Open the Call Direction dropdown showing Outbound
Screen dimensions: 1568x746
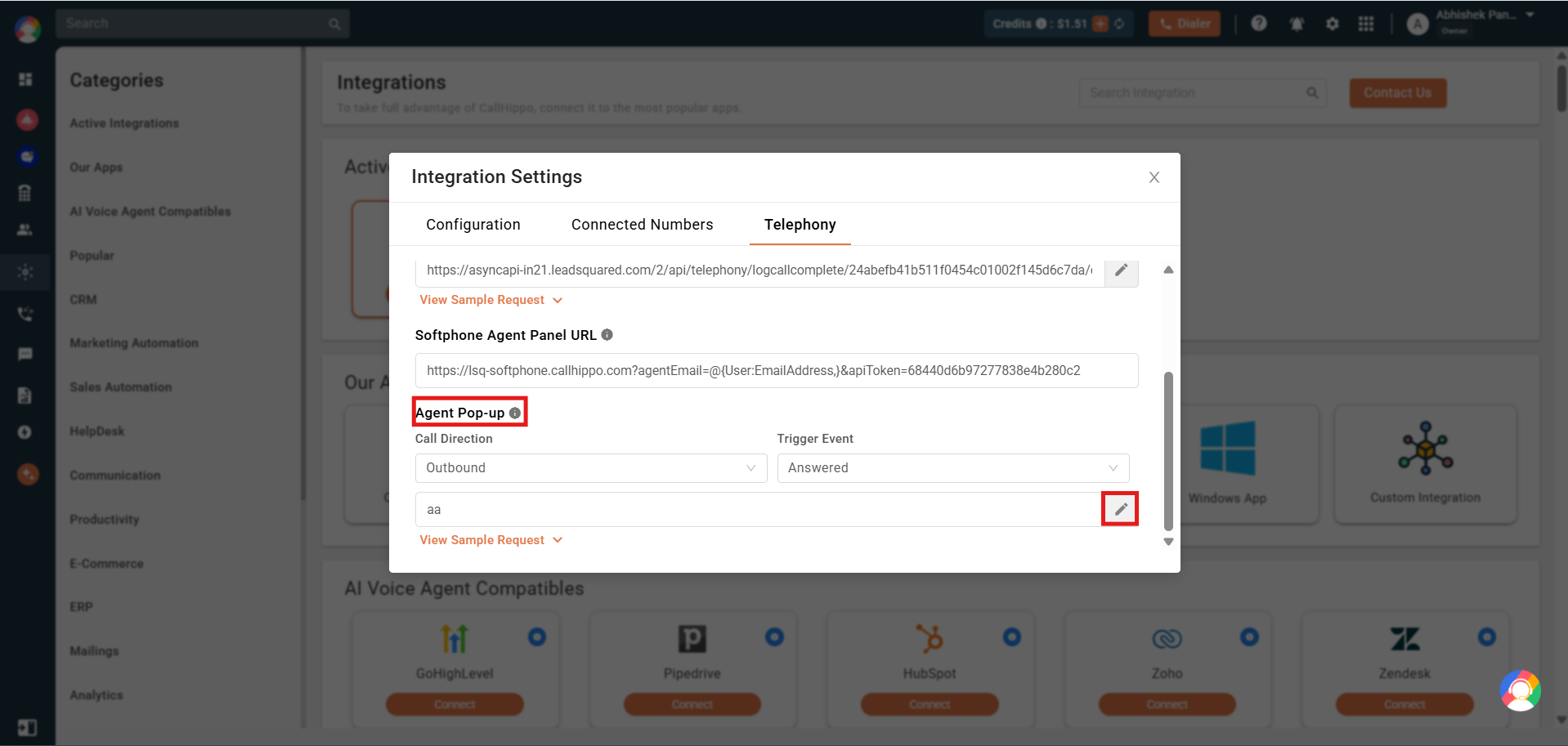590,468
